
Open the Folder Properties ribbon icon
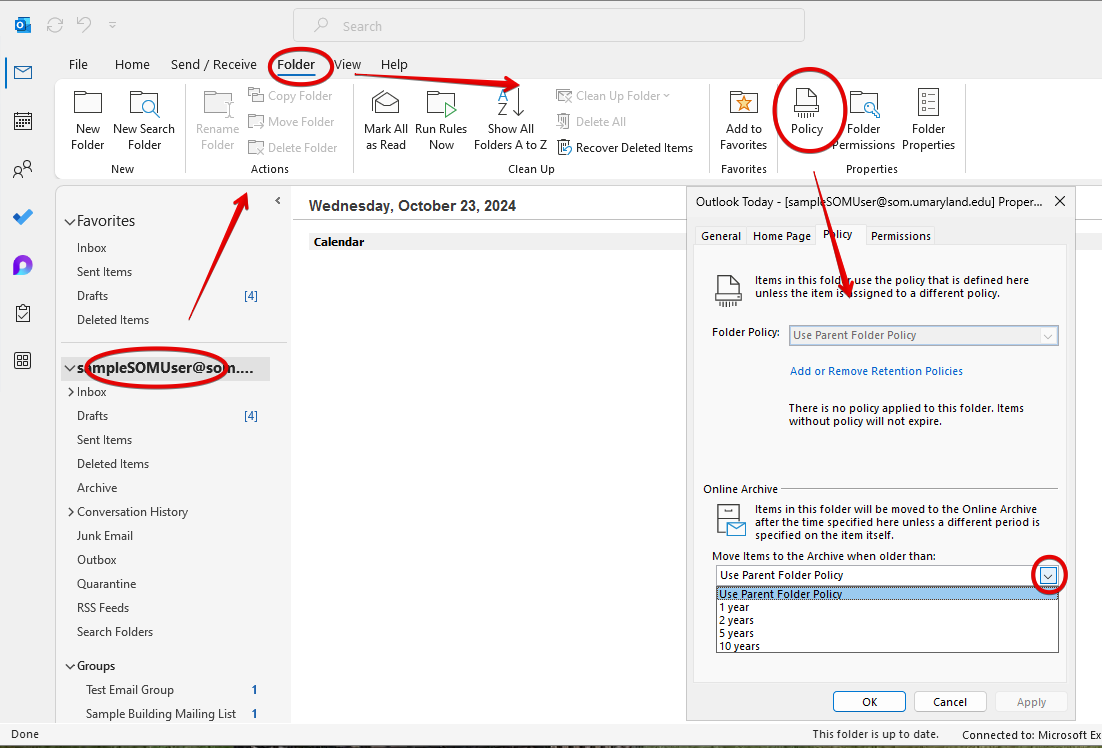click(x=928, y=105)
